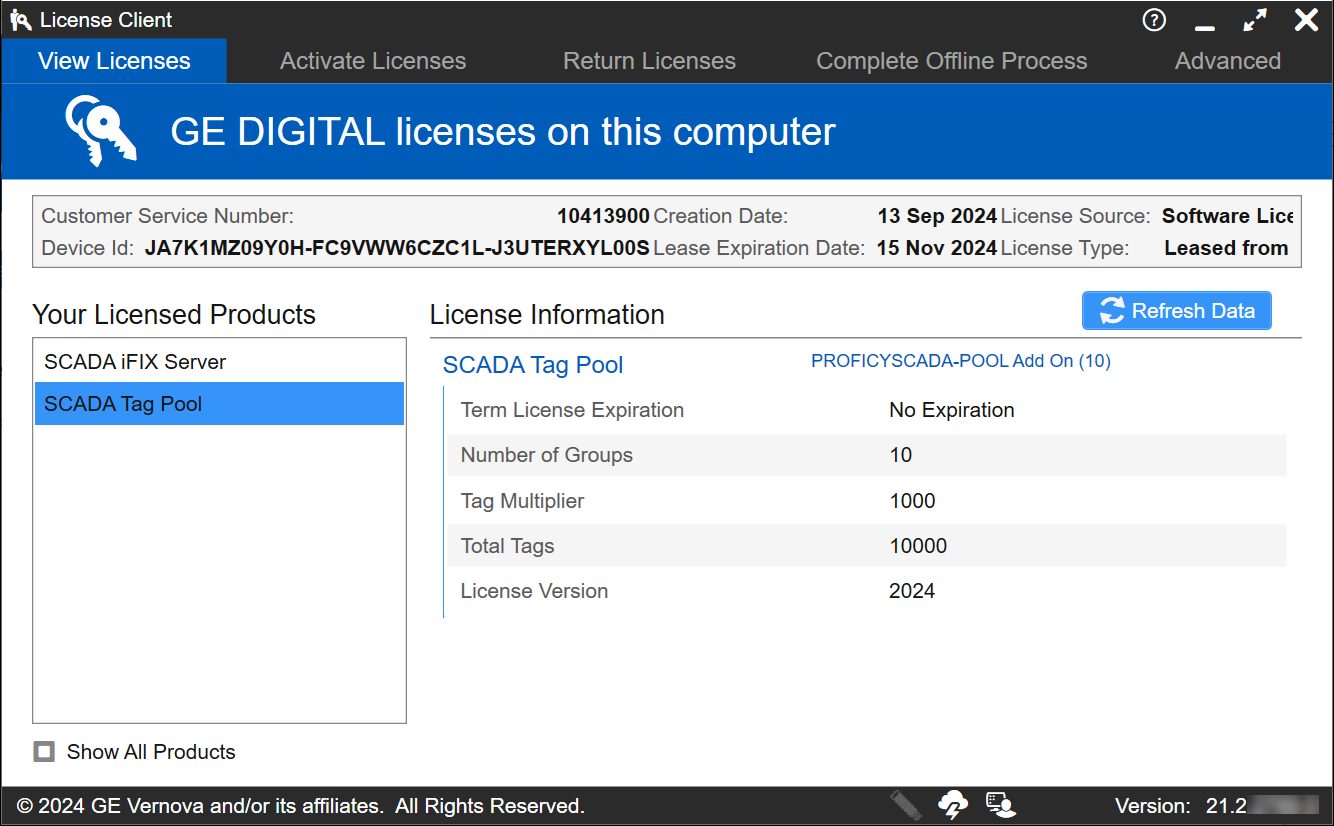Click the refresh arrows icon on Refresh Data
This screenshot has height=826, width=1334.
click(x=1112, y=311)
